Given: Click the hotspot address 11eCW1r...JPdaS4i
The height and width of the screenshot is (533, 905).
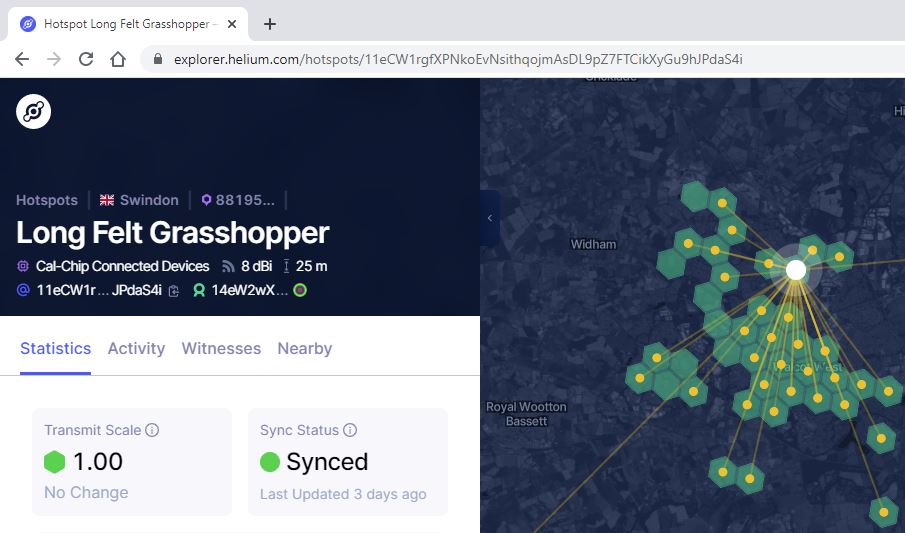Looking at the screenshot, I should (99, 290).
